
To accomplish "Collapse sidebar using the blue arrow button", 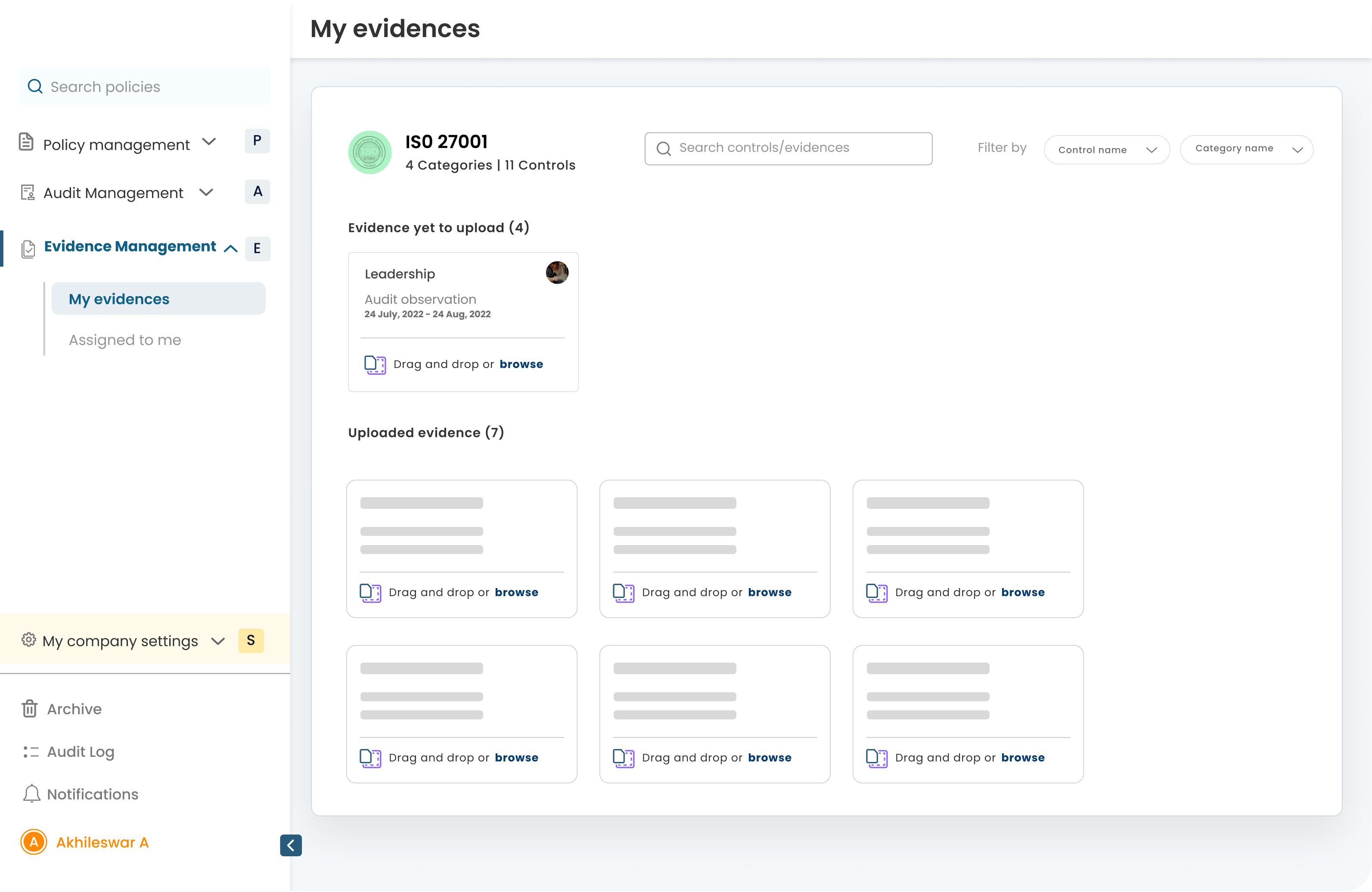I will click(x=291, y=846).
